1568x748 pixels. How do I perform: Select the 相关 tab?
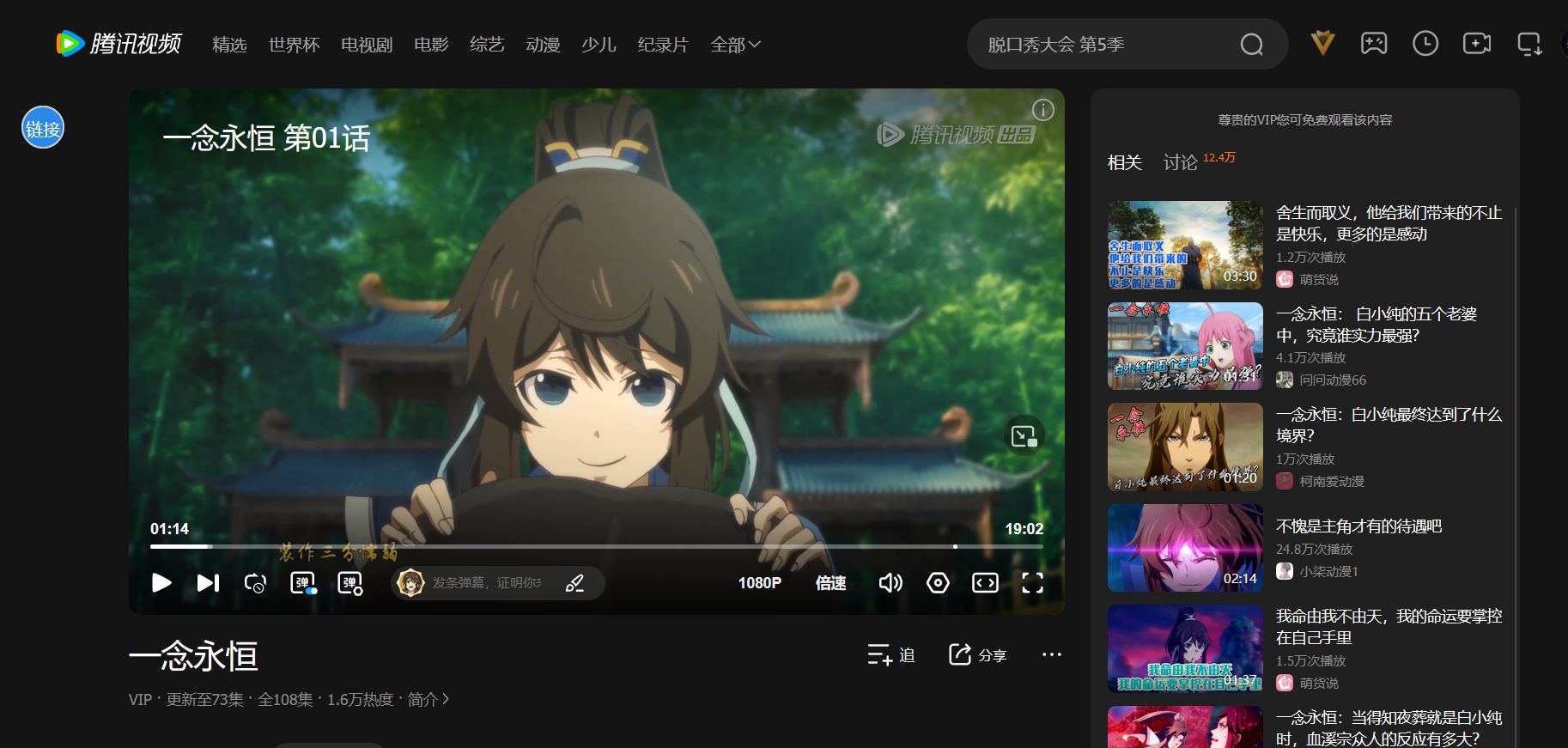1125,162
